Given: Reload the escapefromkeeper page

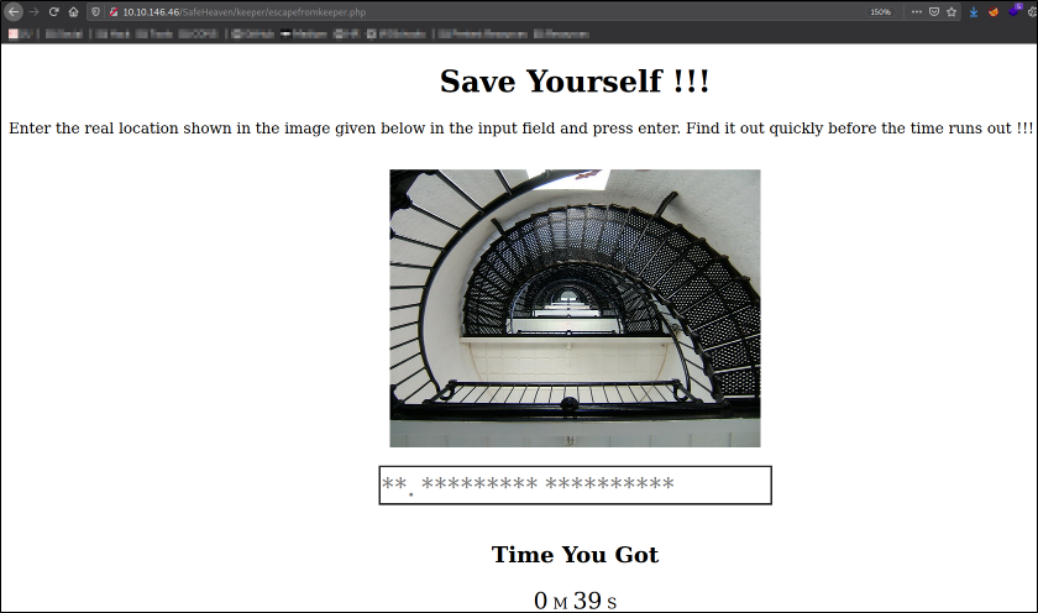Looking at the screenshot, I should tap(54, 12).
